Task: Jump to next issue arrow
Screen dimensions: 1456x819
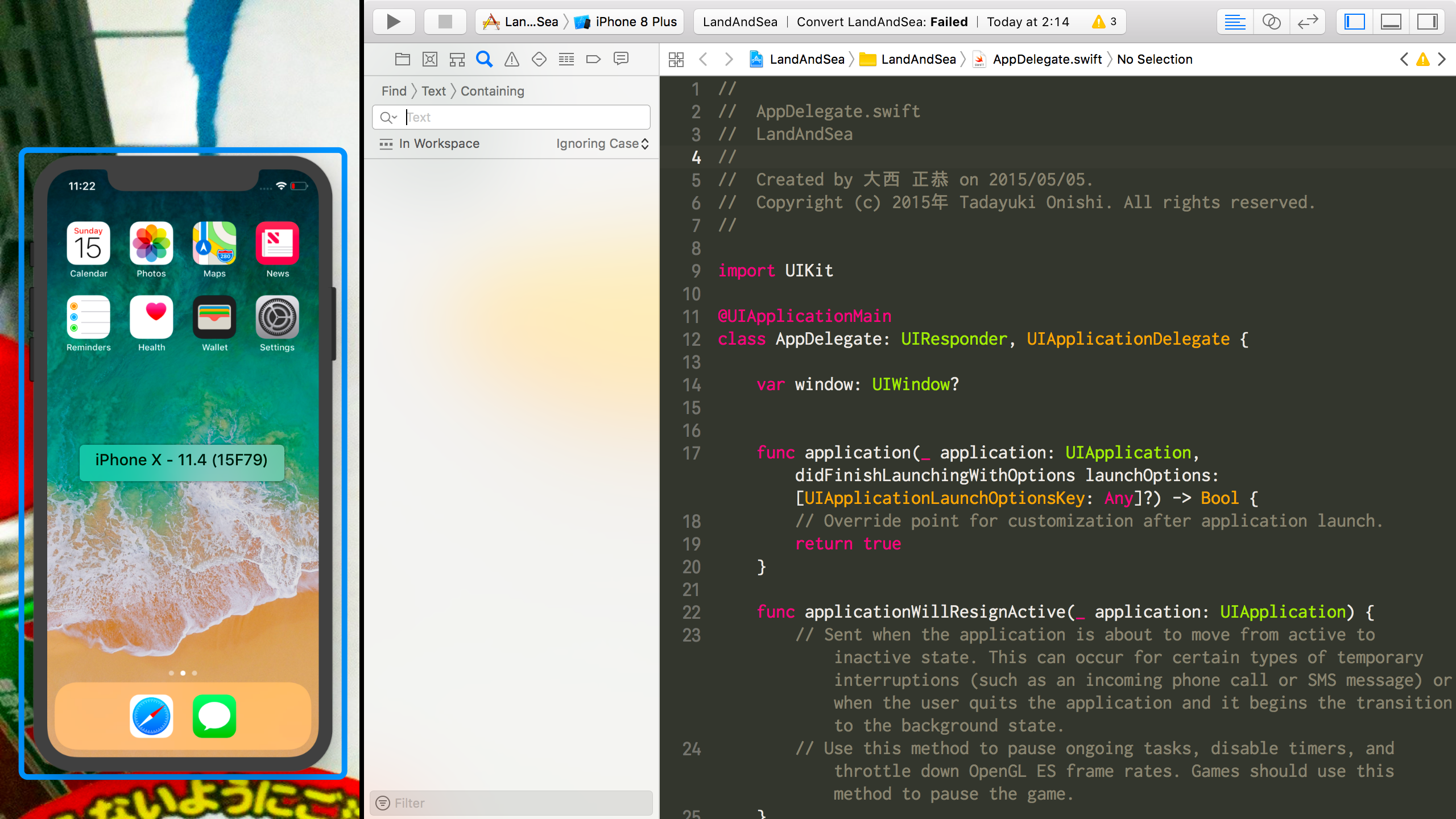Action: point(1442,59)
